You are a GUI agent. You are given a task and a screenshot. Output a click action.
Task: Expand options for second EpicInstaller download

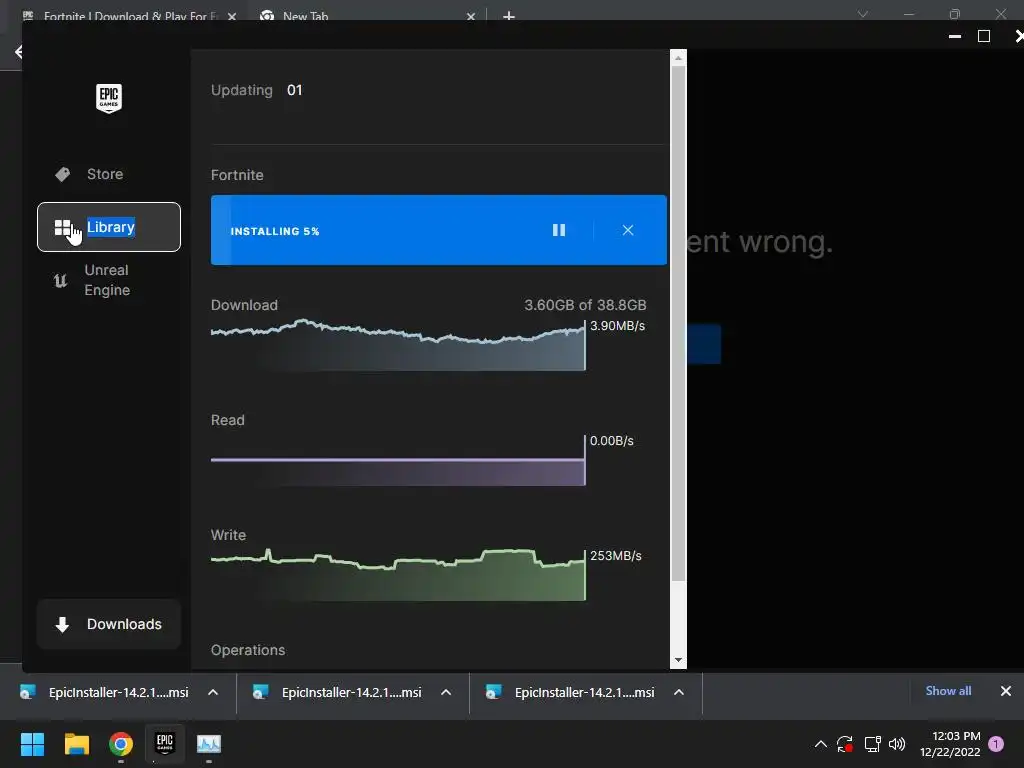[446, 692]
